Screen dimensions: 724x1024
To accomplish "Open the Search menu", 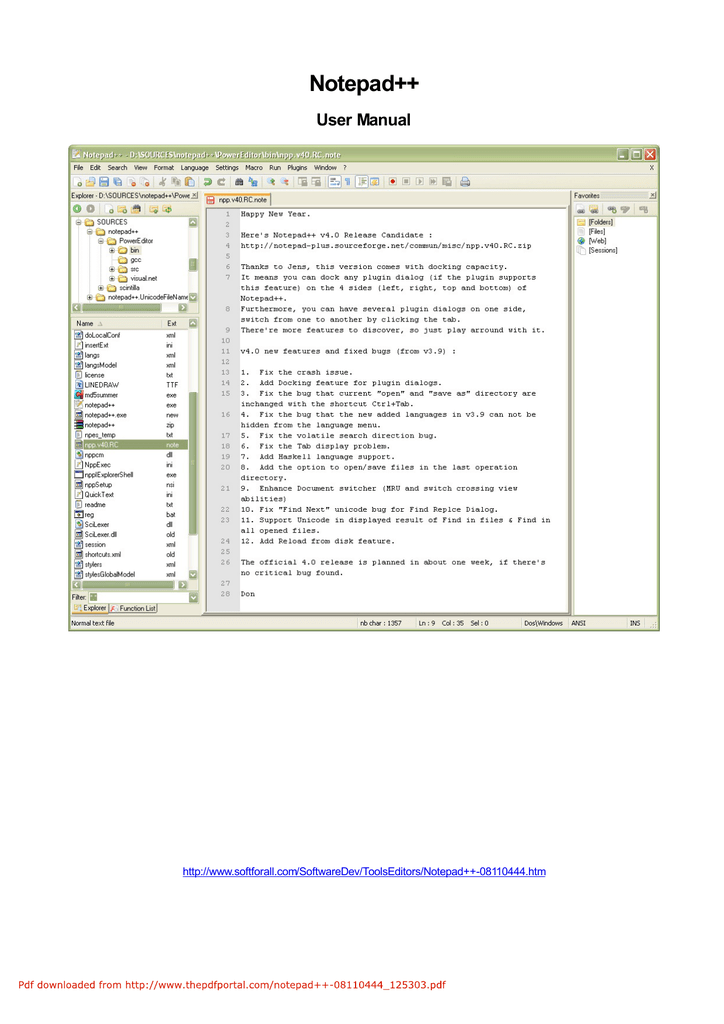I will coord(118,168).
